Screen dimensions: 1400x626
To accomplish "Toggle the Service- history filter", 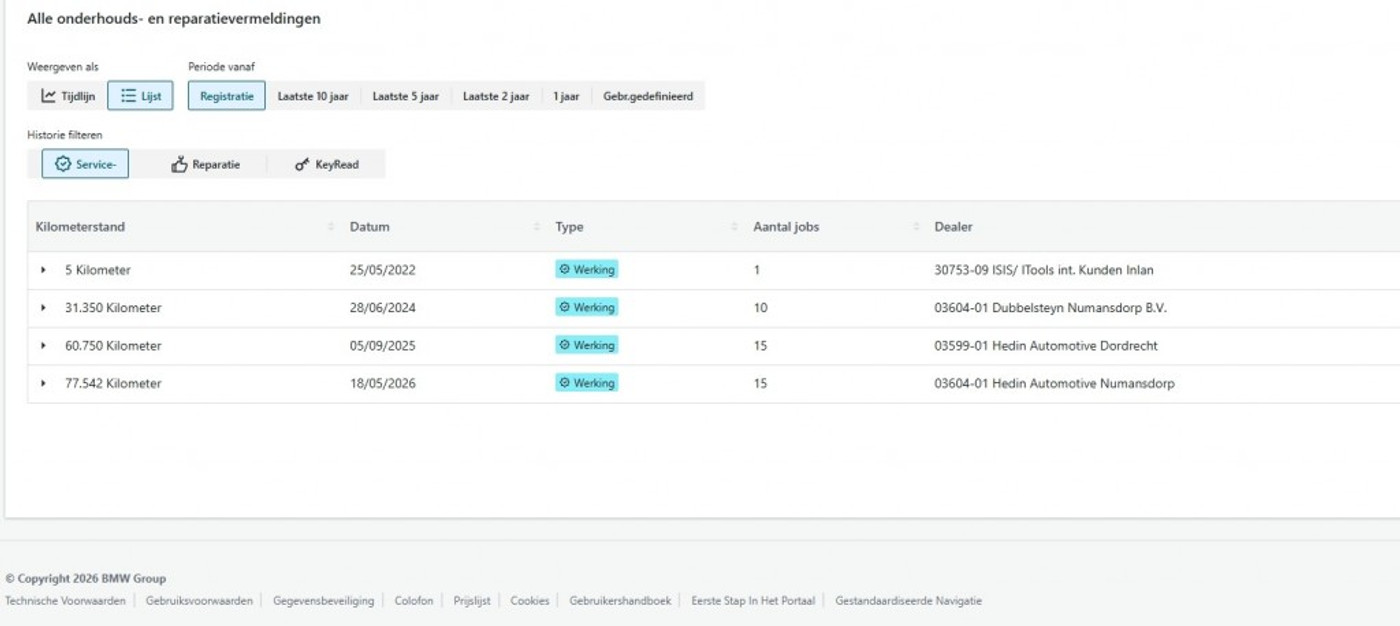I will pyautogui.click(x=85, y=164).
